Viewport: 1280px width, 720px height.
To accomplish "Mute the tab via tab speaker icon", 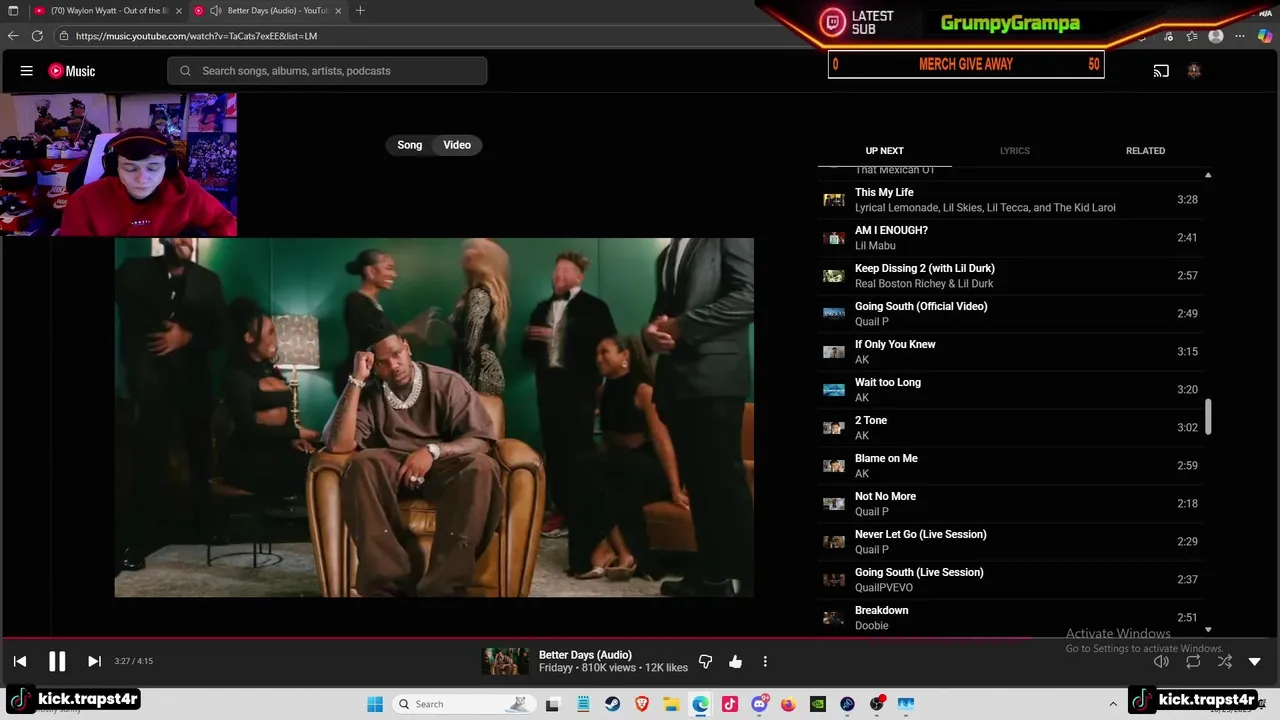I will (215, 11).
